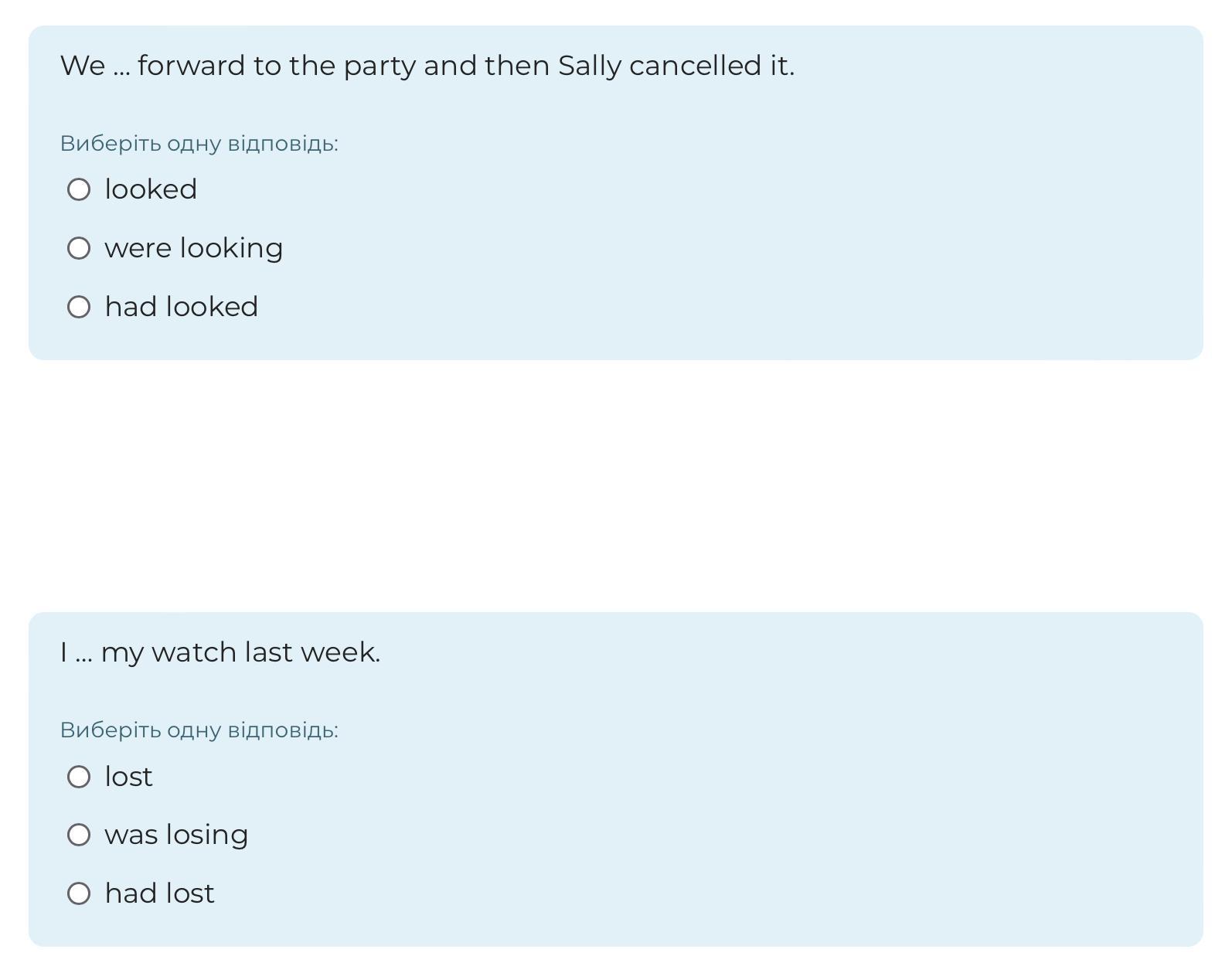Click the "lost" answer label text
This screenshot has width=1222, height=980.
coord(128,777)
